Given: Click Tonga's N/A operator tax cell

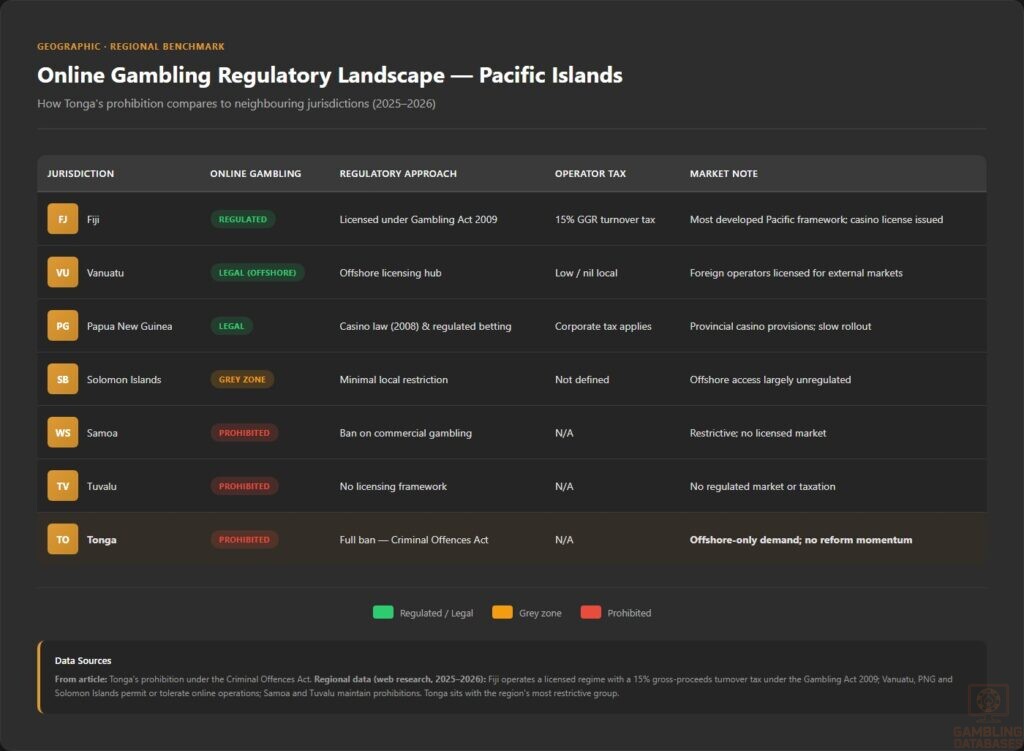Looking at the screenshot, I should tap(564, 540).
